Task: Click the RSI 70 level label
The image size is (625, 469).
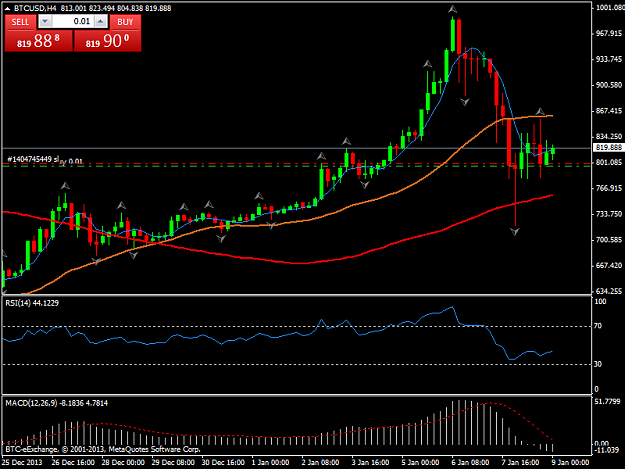Action: (x=598, y=326)
